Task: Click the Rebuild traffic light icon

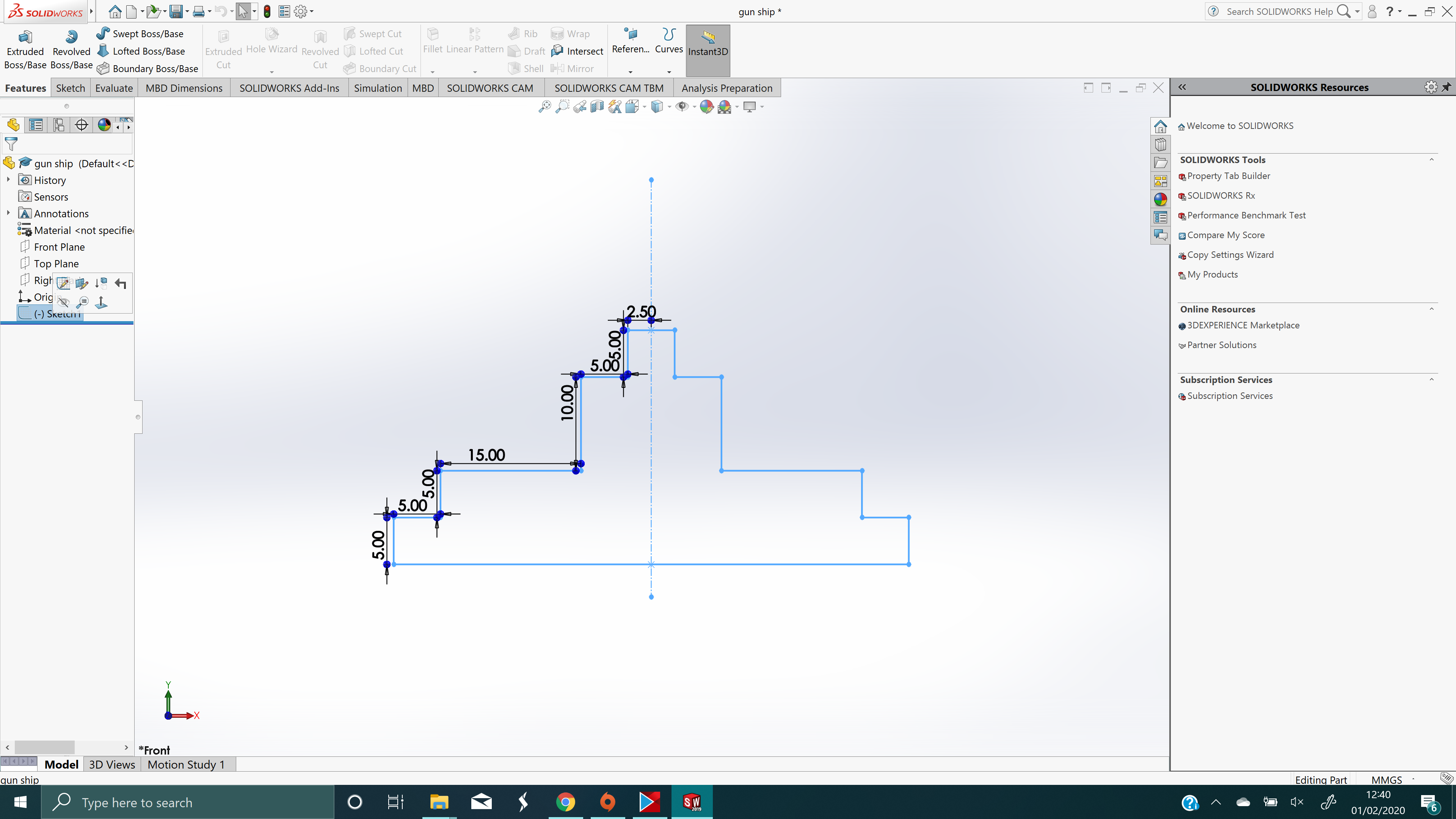Action: [267, 11]
